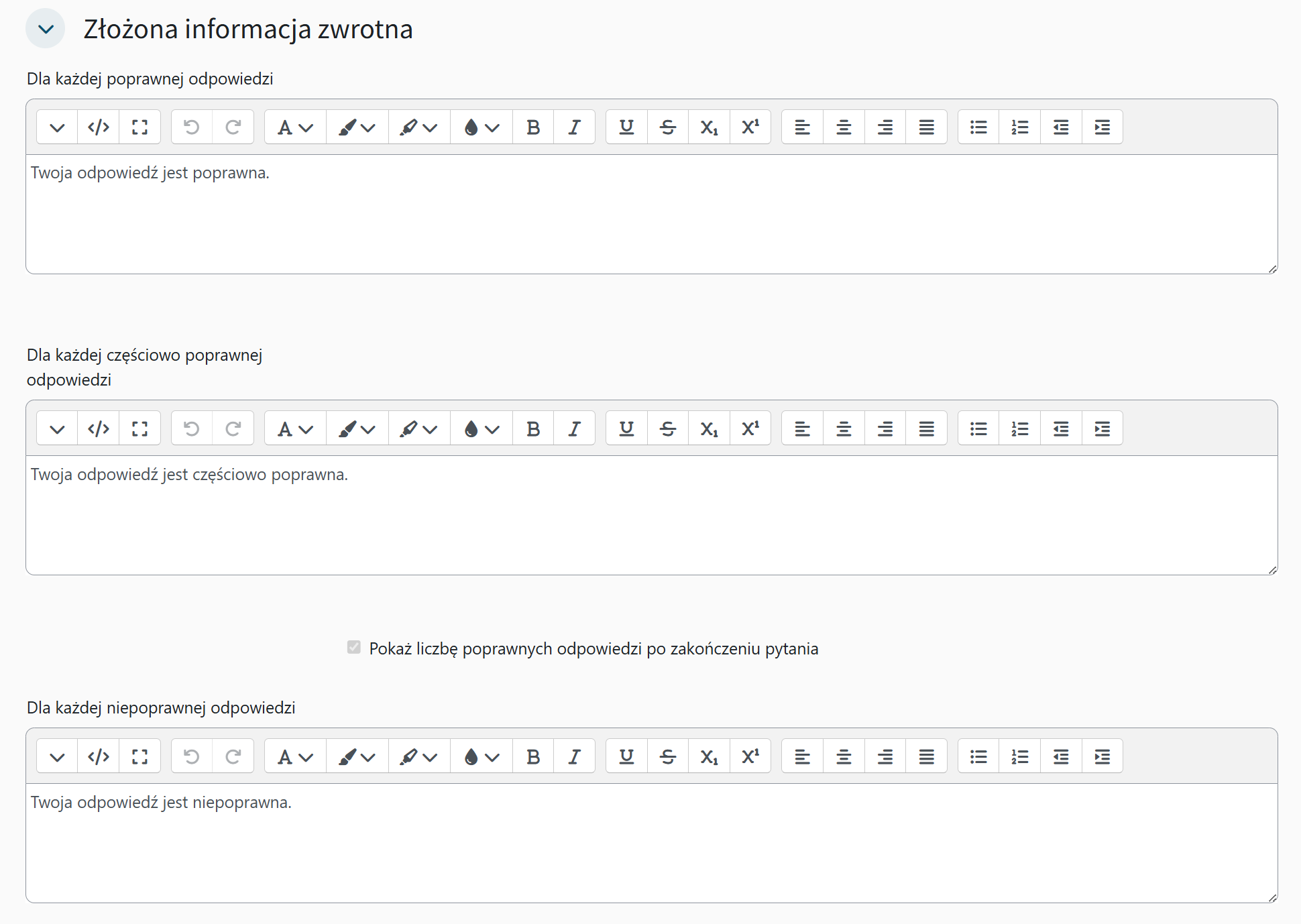
Task: Apply italic formatting in the incorrect answer editor
Action: pyautogui.click(x=574, y=756)
